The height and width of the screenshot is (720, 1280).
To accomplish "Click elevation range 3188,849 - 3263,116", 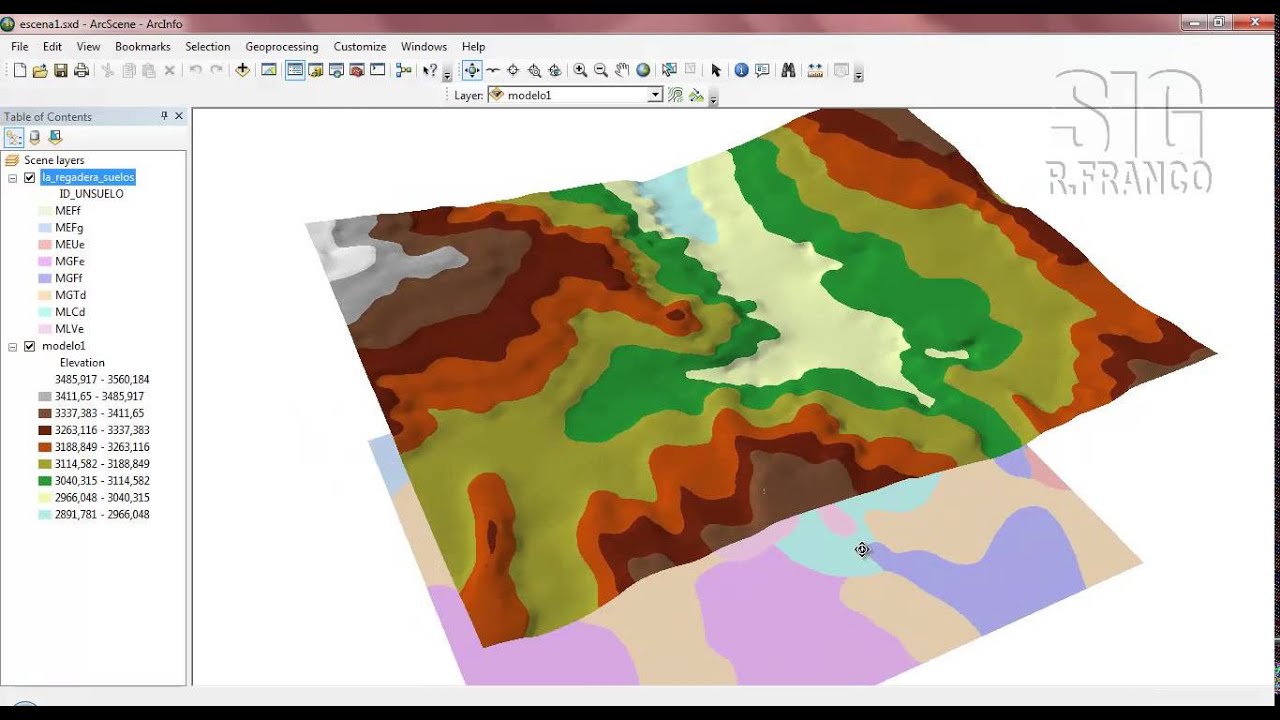I will pyautogui.click(x=102, y=447).
